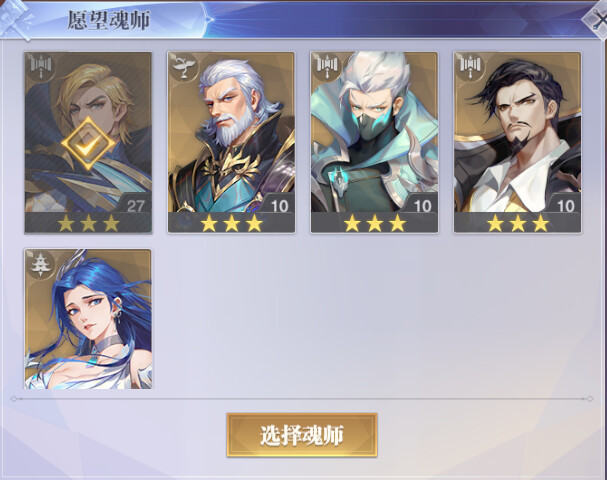The height and width of the screenshot is (480, 607).
Task: Pick the blue-haired woman soul master card
Action: [88, 319]
